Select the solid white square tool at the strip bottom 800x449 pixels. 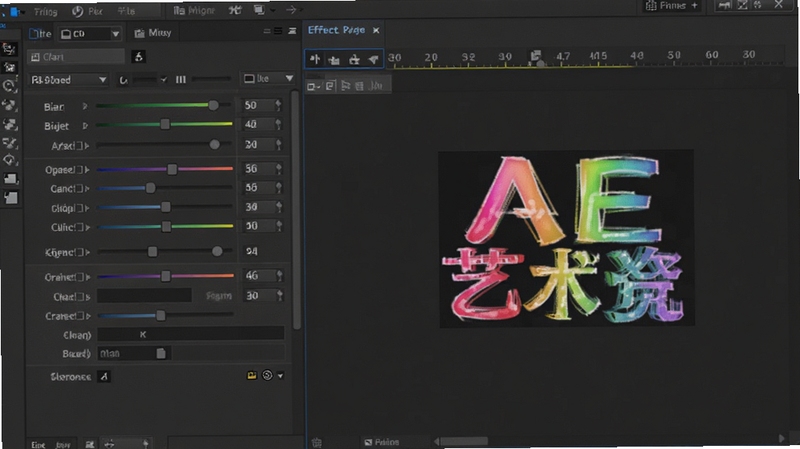coord(11,197)
